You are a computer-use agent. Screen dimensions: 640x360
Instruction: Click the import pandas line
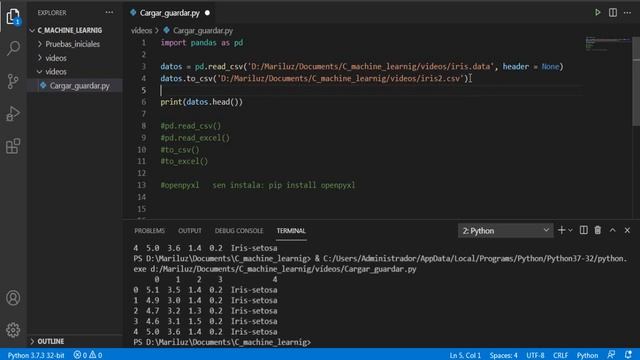(x=202, y=42)
